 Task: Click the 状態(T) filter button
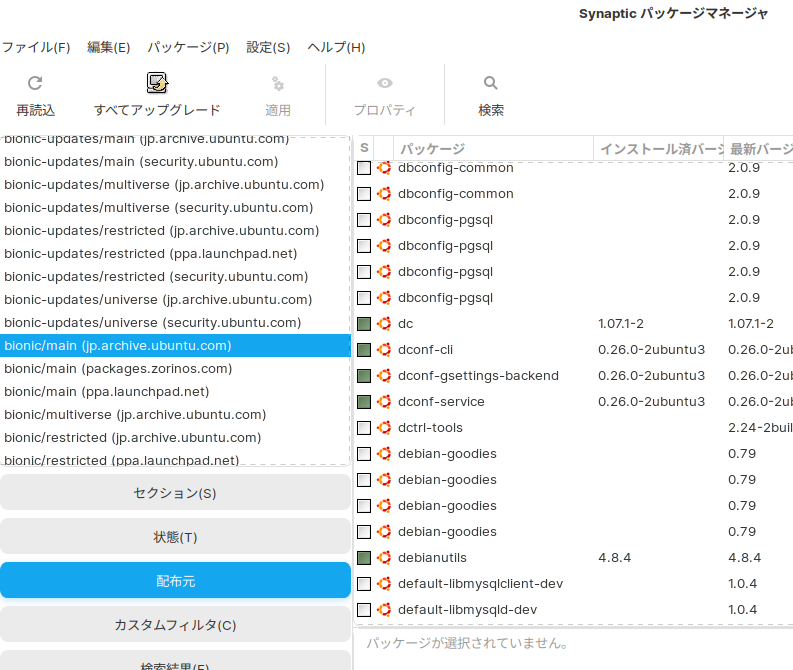click(x=175, y=537)
